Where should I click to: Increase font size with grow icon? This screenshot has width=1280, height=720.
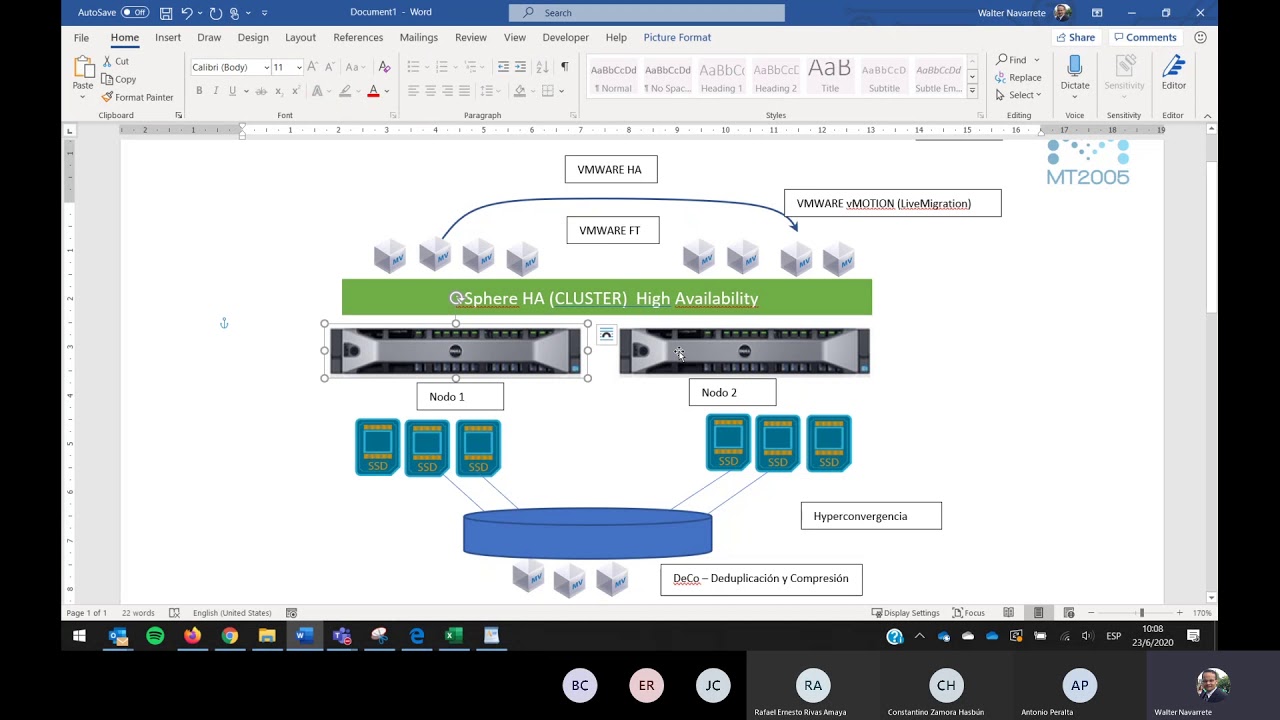pyautogui.click(x=312, y=67)
